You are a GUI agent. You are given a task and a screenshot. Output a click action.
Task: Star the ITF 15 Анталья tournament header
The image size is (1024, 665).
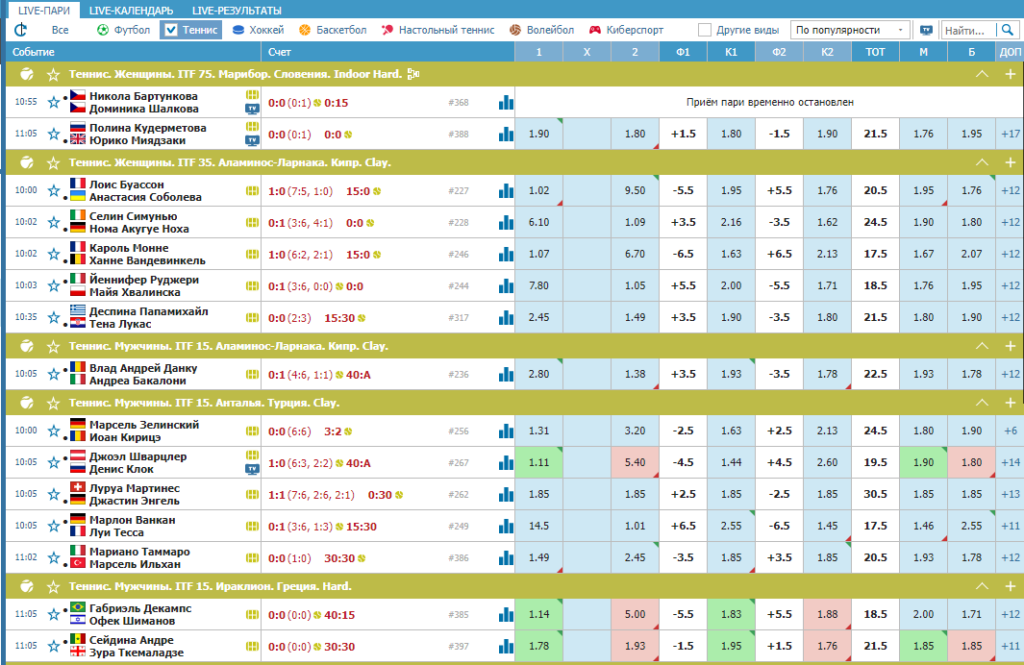(x=54, y=404)
